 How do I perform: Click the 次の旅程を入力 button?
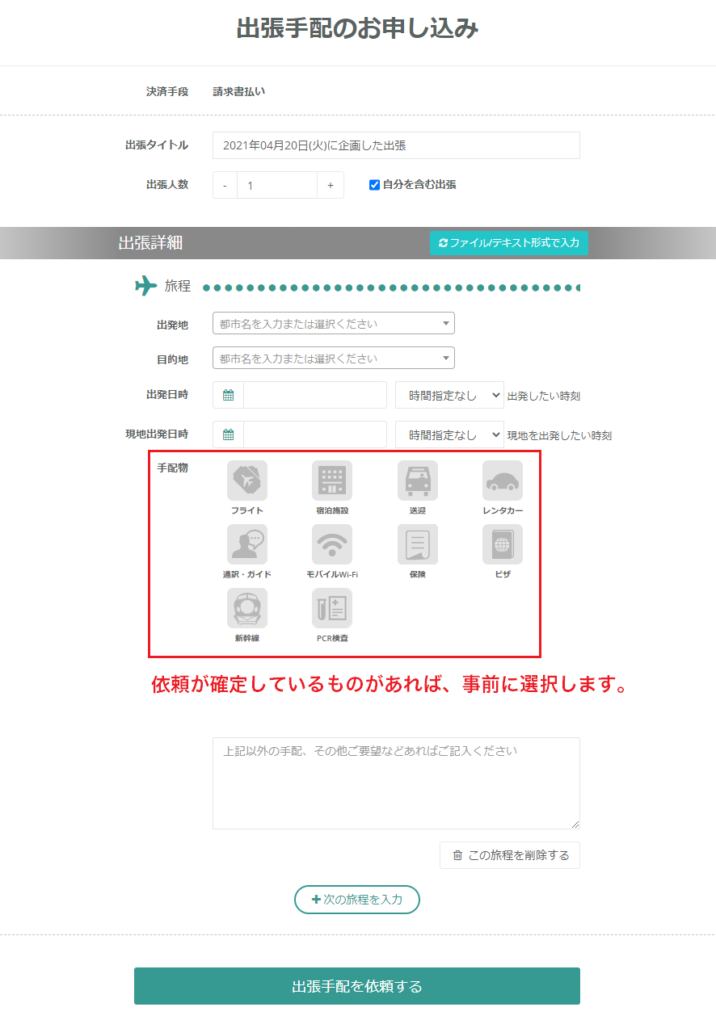357,899
